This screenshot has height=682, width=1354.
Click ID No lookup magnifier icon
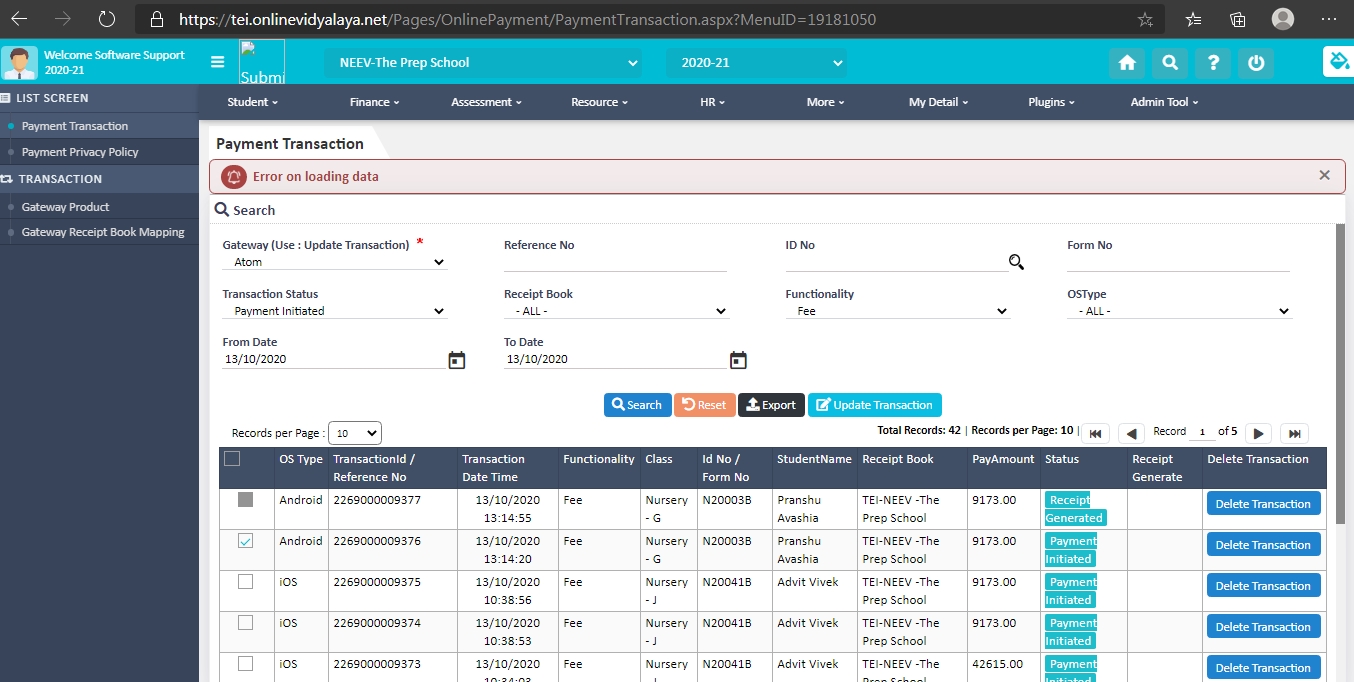(1016, 262)
